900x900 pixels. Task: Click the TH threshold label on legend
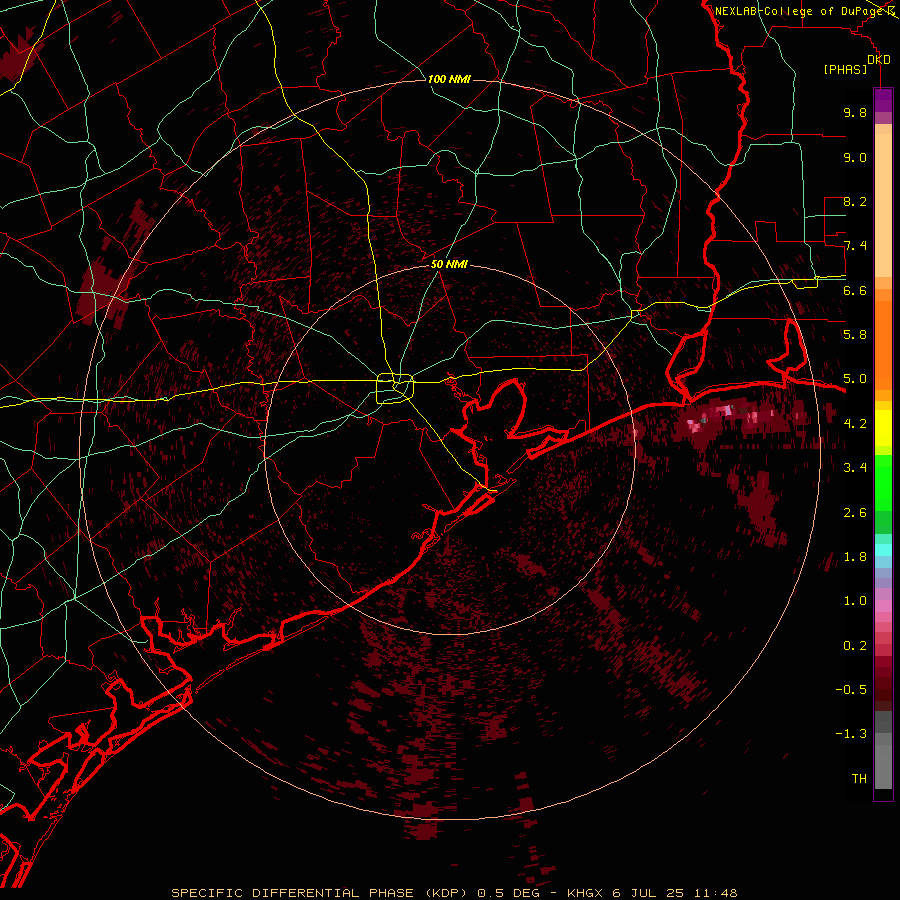coord(859,779)
